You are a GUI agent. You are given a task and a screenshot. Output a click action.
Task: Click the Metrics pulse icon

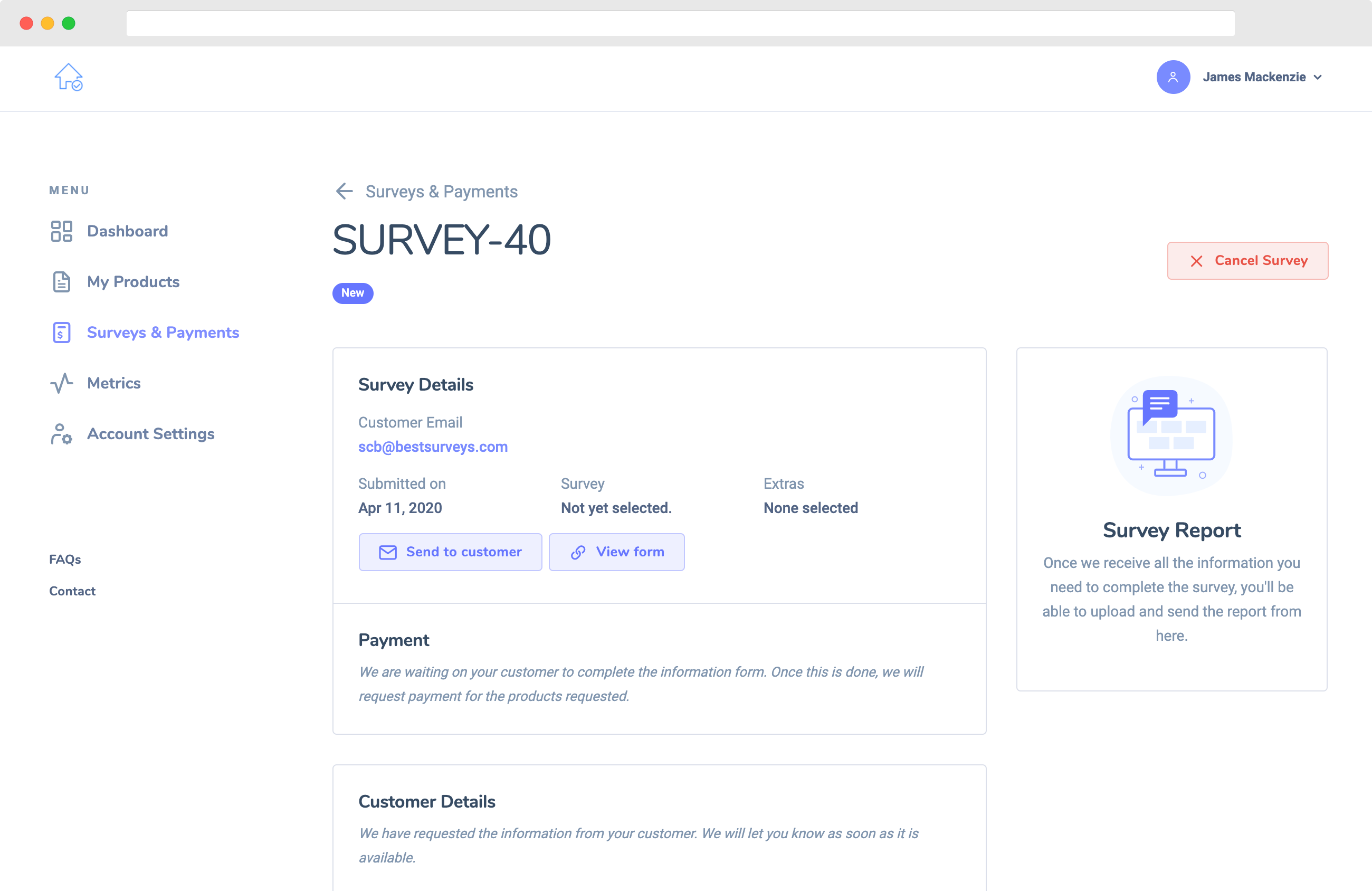tap(62, 383)
